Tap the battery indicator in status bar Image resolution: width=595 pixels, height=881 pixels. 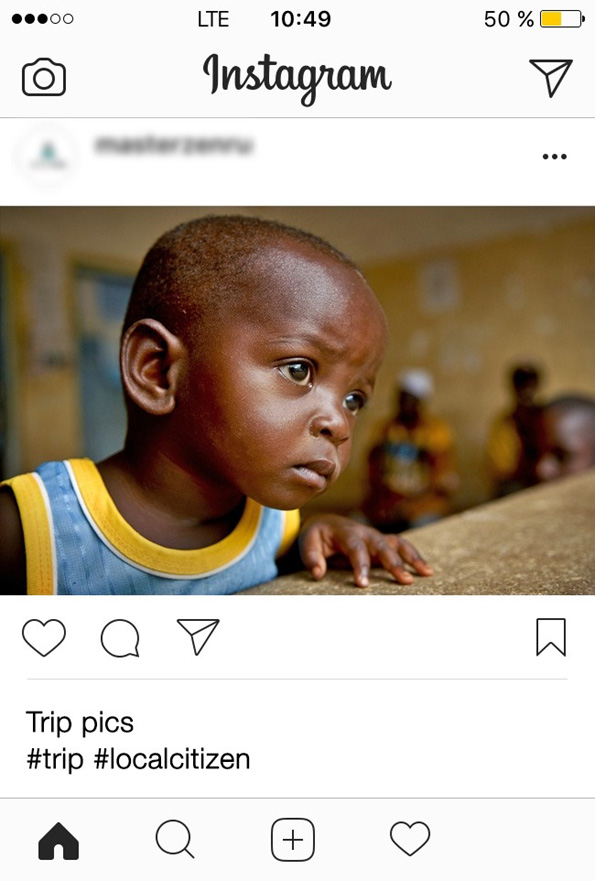click(x=562, y=19)
